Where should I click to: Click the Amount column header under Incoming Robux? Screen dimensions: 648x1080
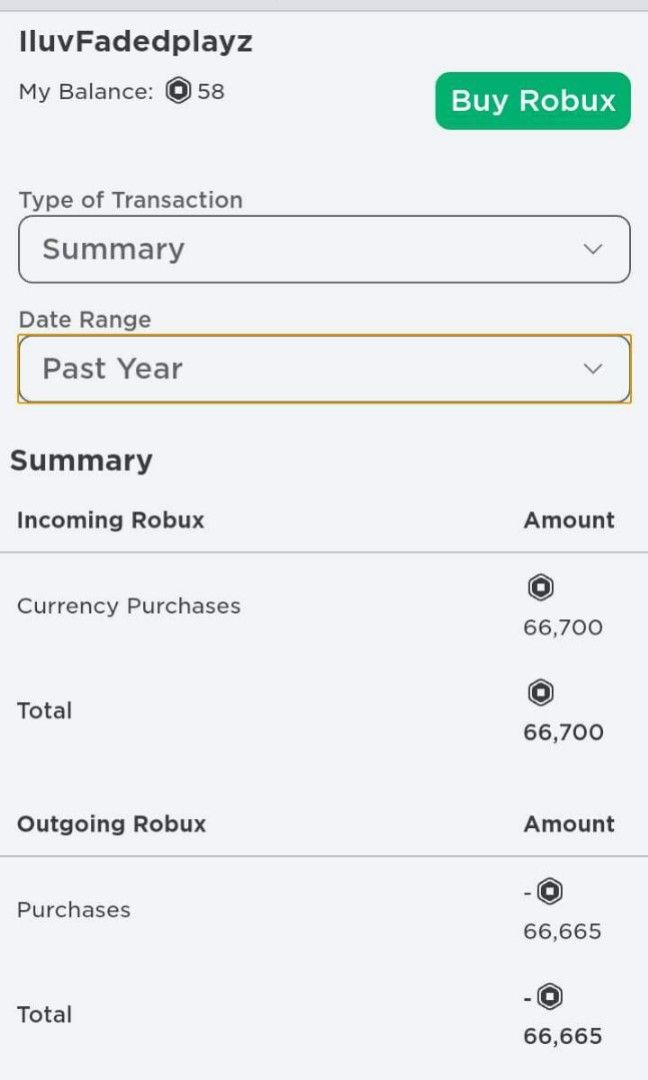569,520
